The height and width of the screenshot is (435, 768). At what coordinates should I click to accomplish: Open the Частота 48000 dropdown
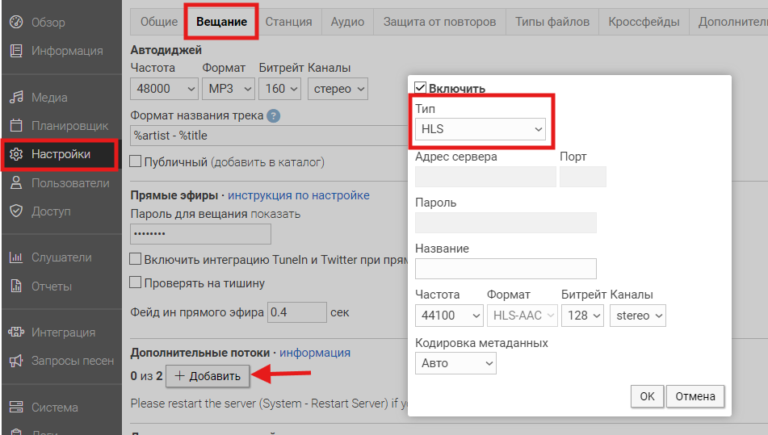point(161,89)
